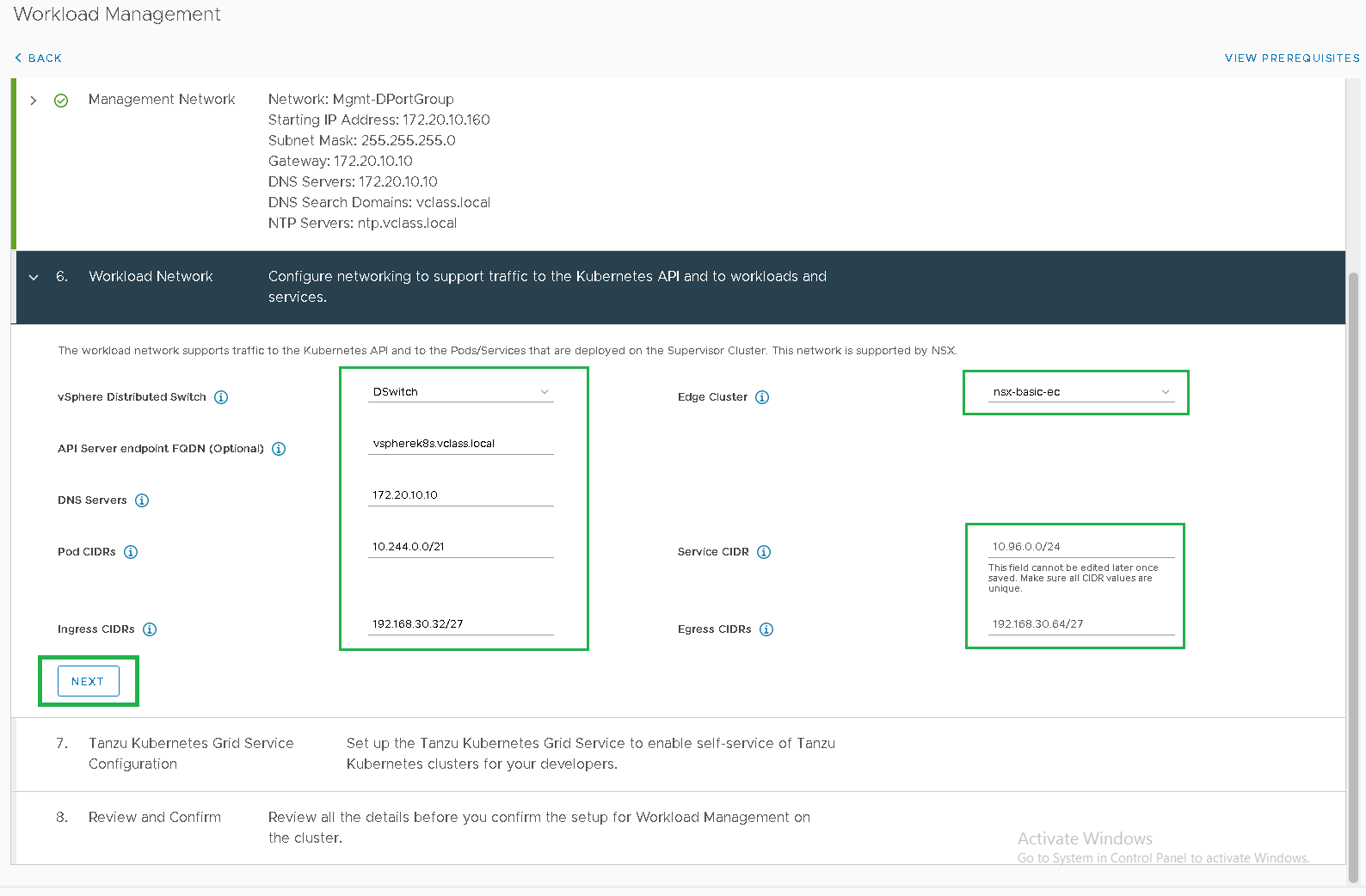Open info tooltip for Egress CIDRs
The image size is (1366, 896).
[766, 629]
